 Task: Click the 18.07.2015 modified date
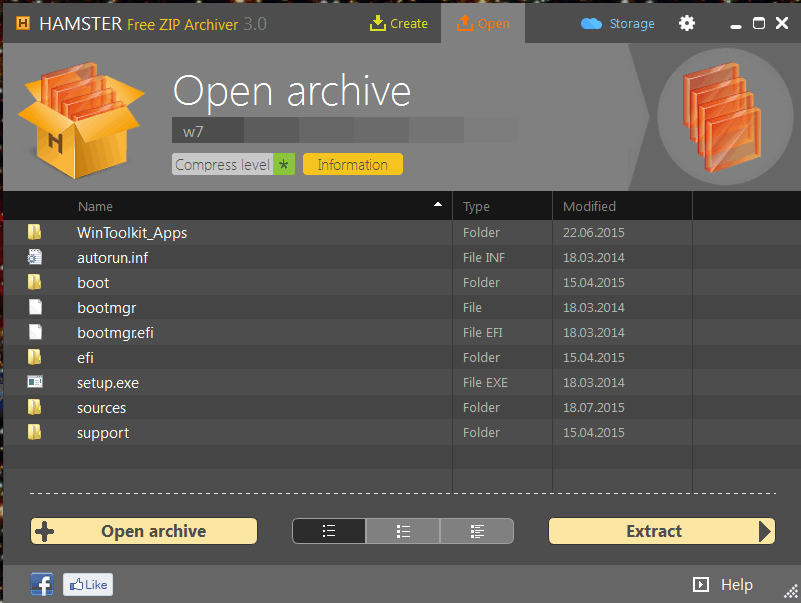[x=594, y=408]
